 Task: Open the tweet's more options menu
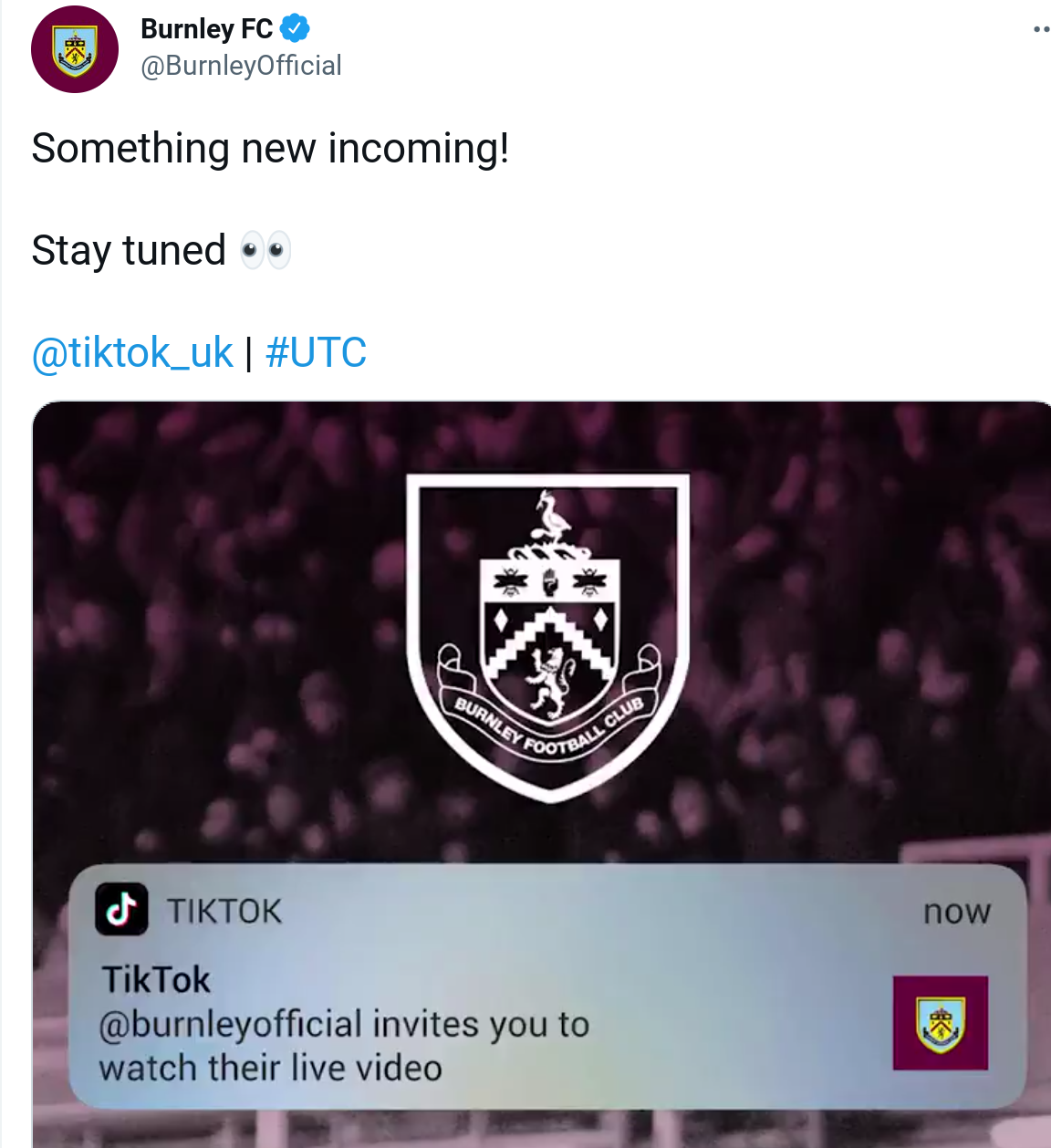(1041, 29)
